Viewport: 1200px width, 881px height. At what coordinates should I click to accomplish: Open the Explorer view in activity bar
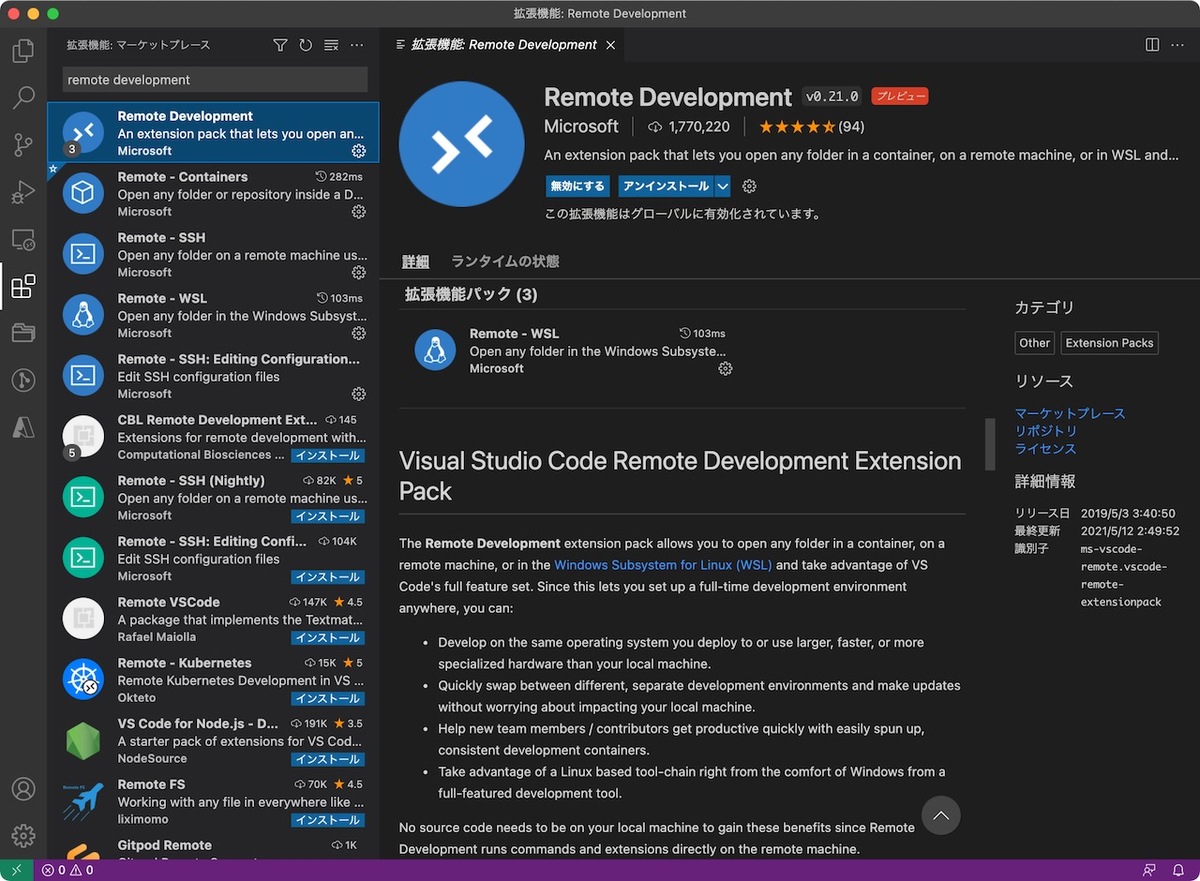pyautogui.click(x=23, y=50)
